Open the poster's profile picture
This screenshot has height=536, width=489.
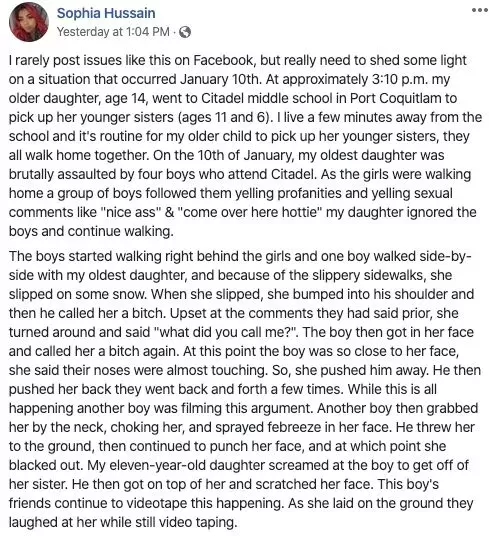(x=29, y=22)
